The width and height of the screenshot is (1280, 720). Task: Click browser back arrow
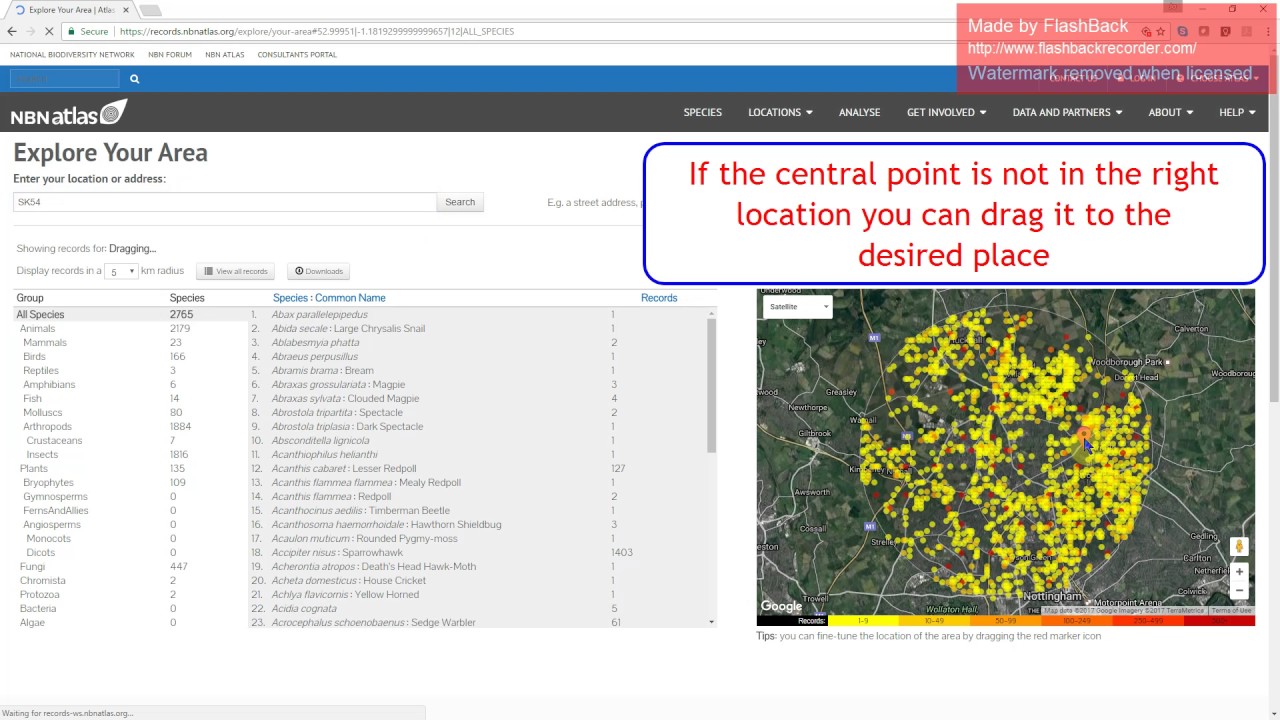(12, 31)
